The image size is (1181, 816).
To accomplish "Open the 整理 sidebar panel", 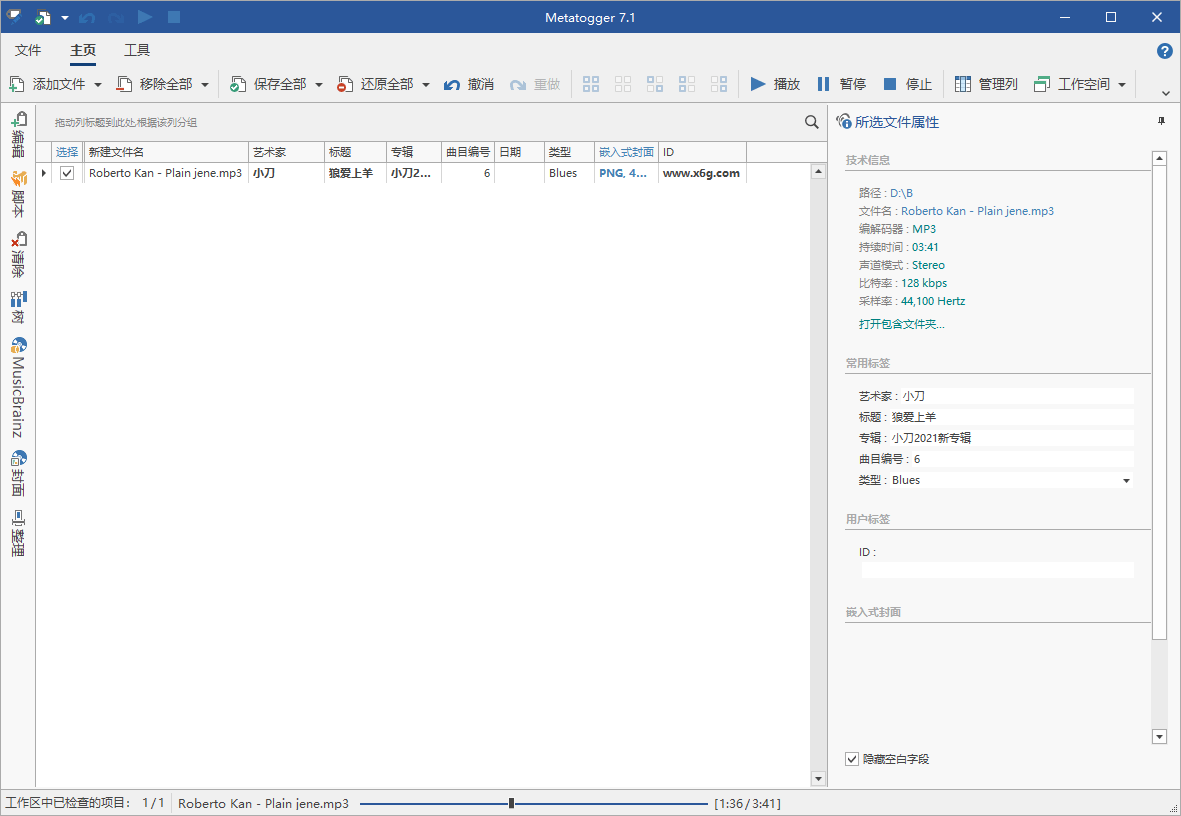I will (x=18, y=533).
